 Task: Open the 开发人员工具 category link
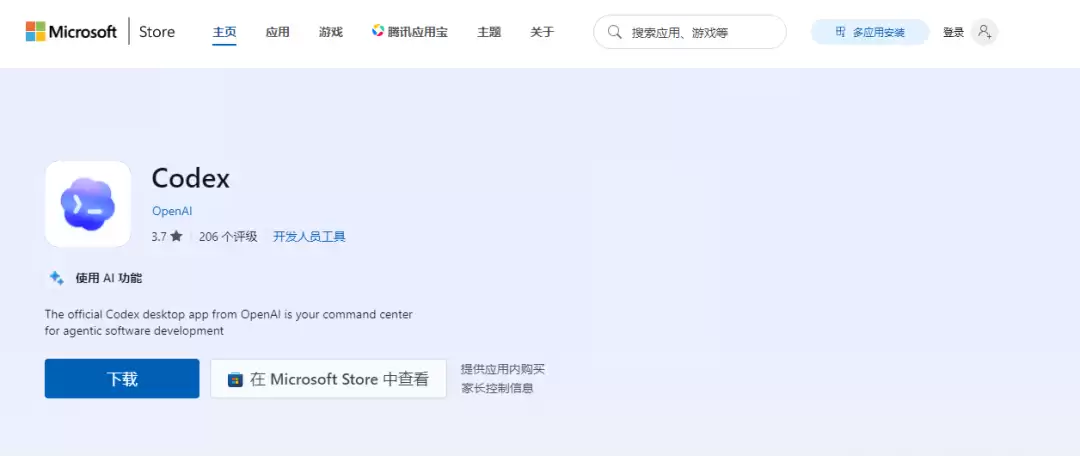pyautogui.click(x=309, y=236)
